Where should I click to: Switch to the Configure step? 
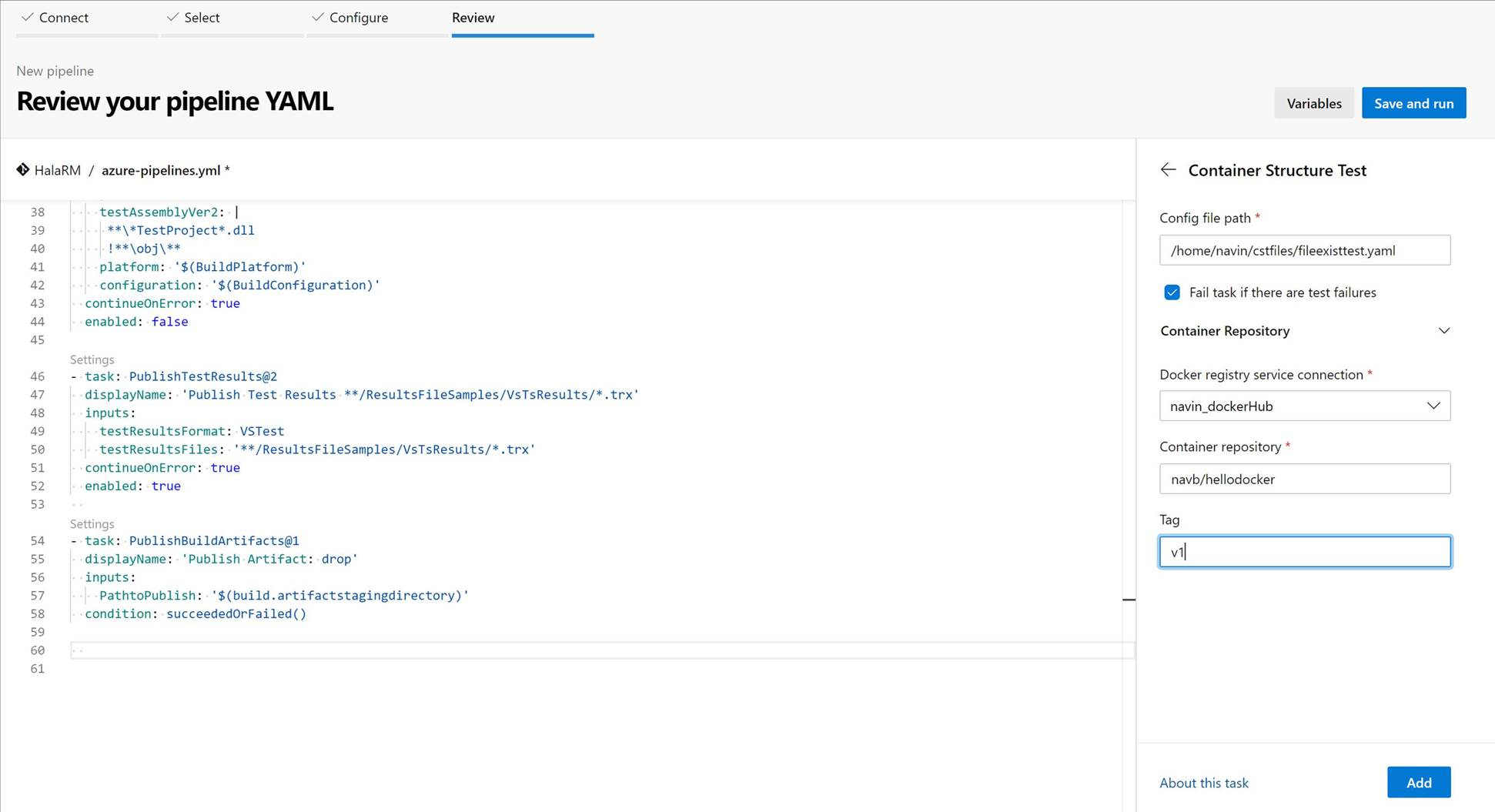tap(358, 17)
